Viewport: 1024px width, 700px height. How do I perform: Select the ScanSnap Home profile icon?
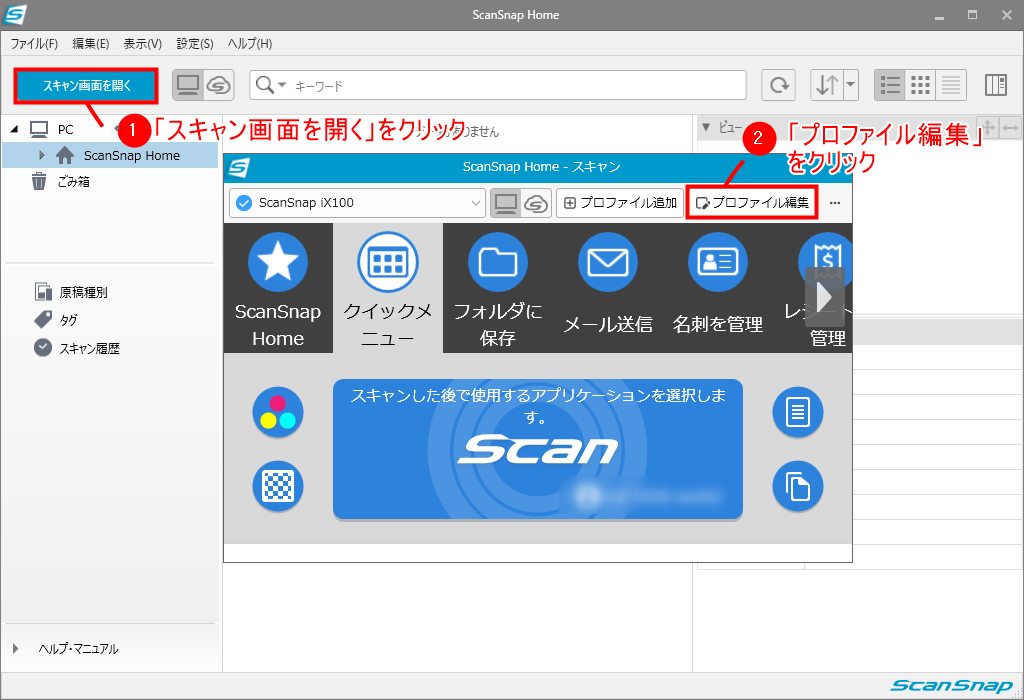[x=278, y=262]
